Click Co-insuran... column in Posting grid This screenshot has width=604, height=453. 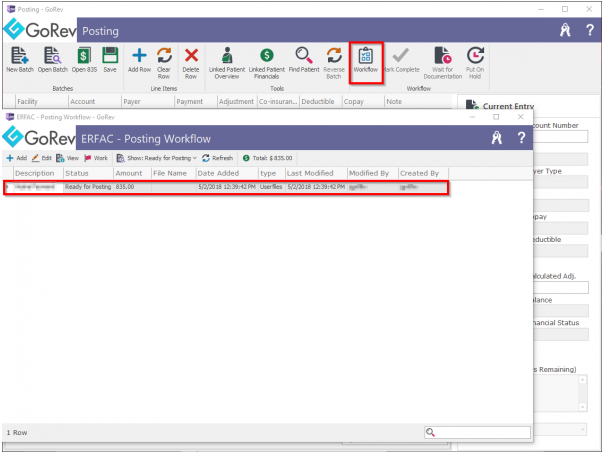coord(278,102)
